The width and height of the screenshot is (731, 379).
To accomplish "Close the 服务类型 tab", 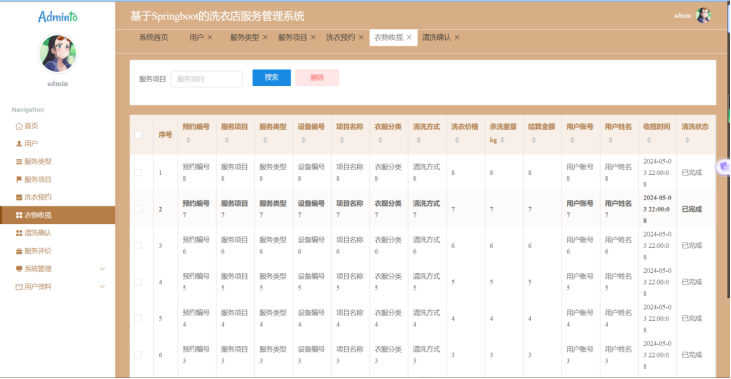I will click(x=265, y=37).
